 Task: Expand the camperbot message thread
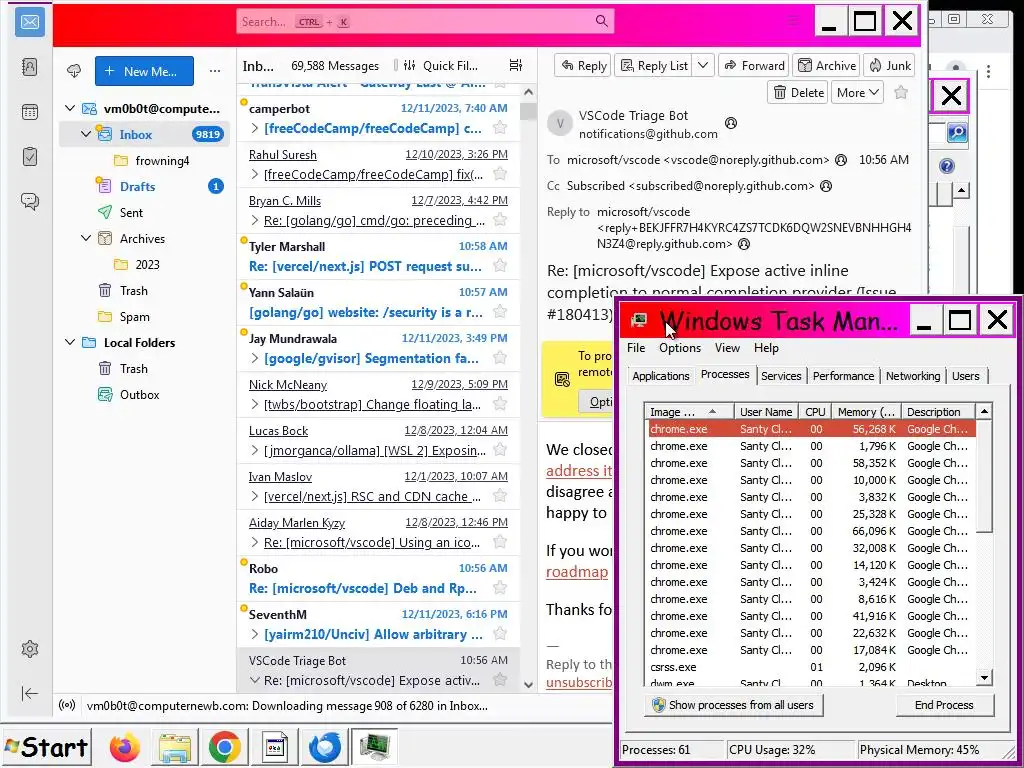coord(255,128)
